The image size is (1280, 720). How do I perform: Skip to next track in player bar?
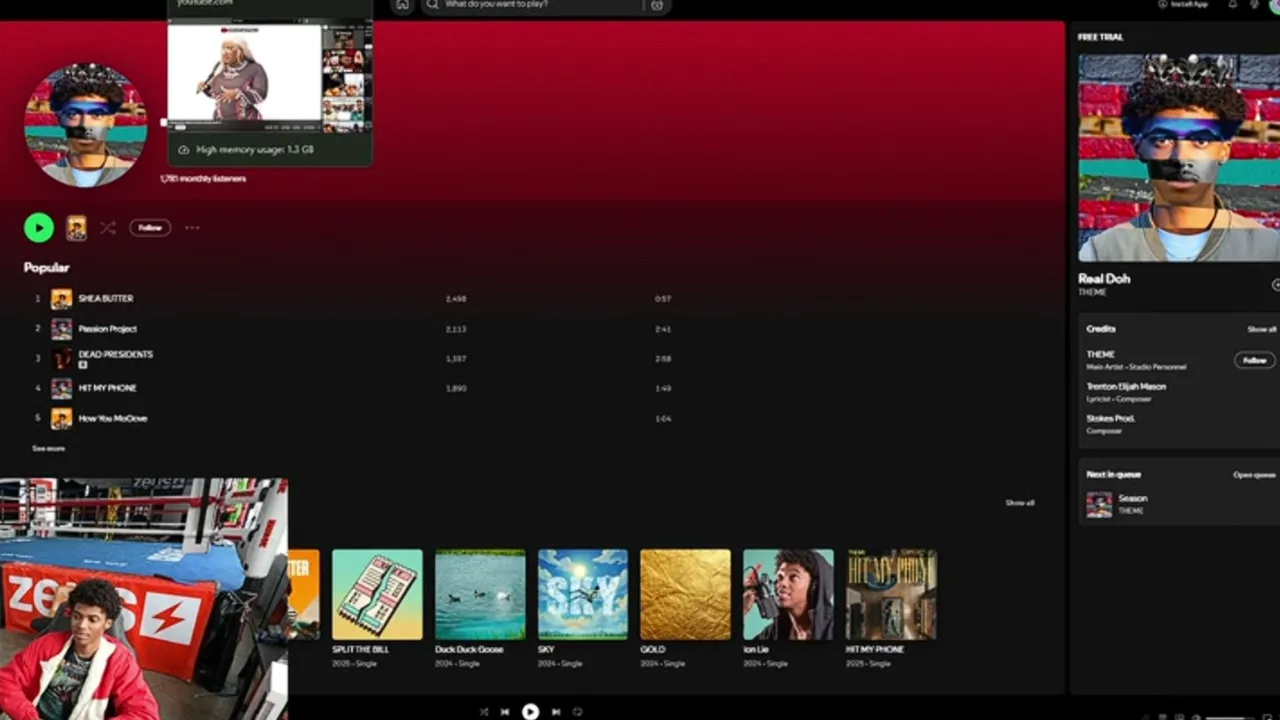[x=556, y=712]
